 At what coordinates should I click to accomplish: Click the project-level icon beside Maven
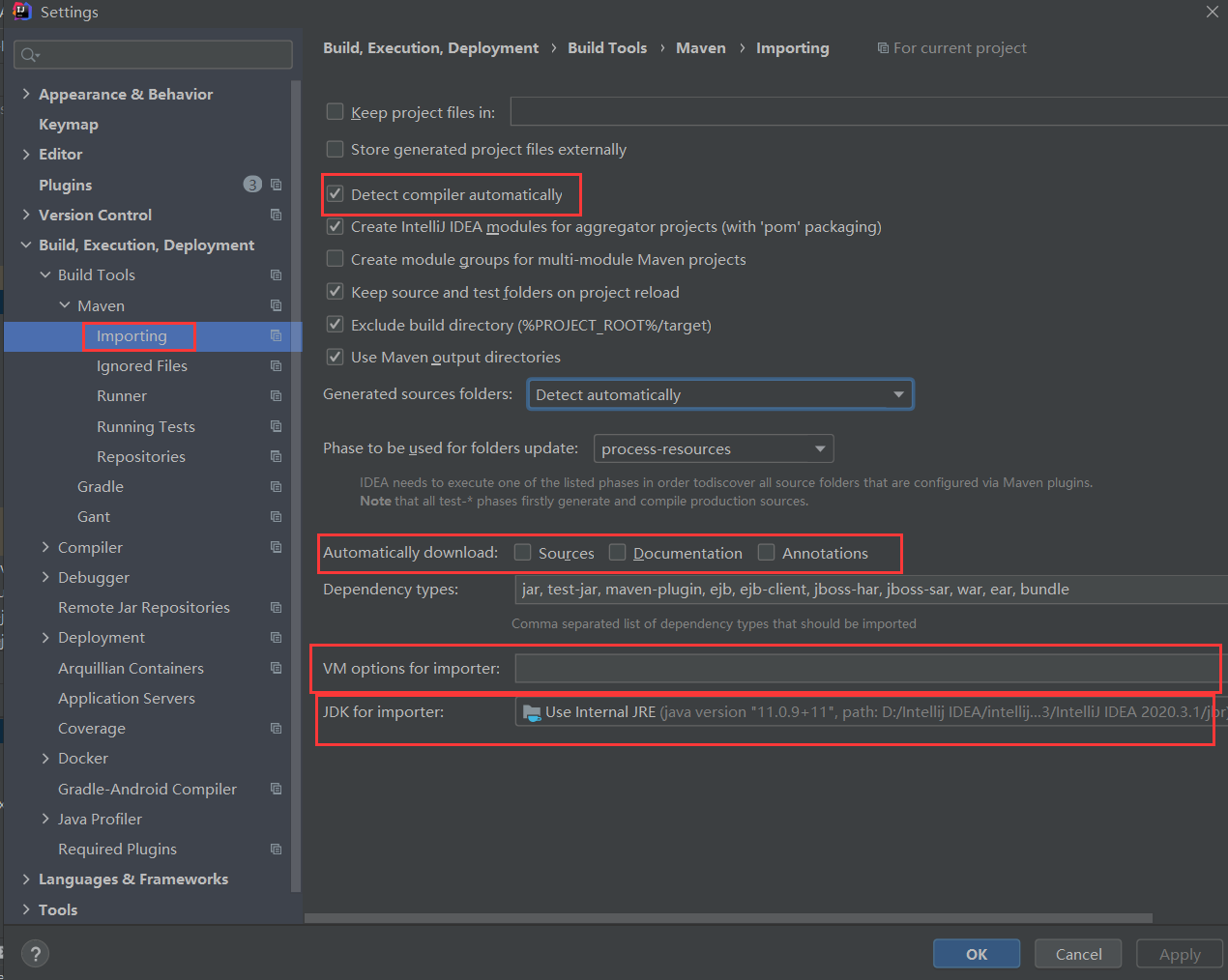click(x=277, y=305)
